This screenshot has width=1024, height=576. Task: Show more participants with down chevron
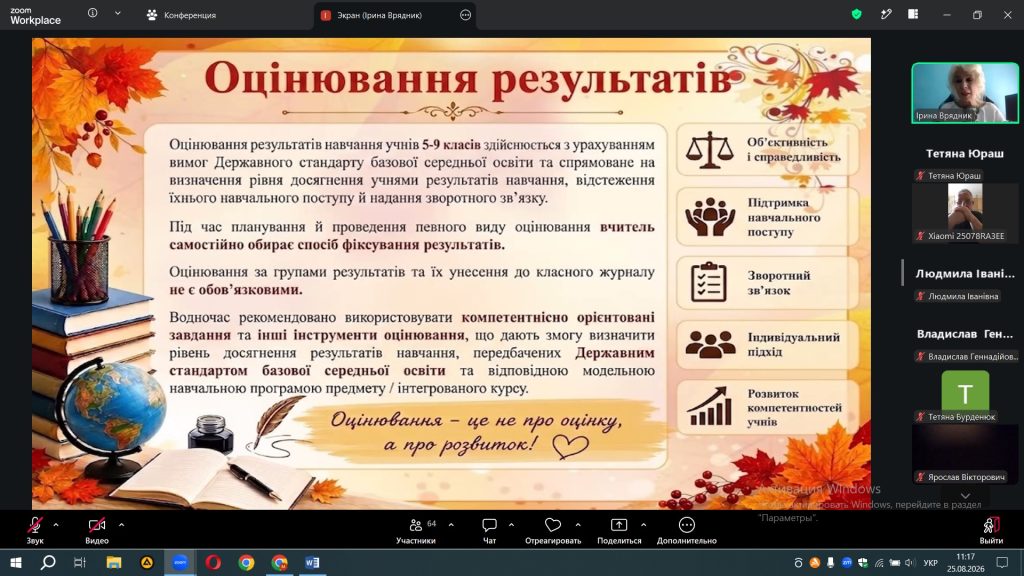pyautogui.click(x=965, y=496)
